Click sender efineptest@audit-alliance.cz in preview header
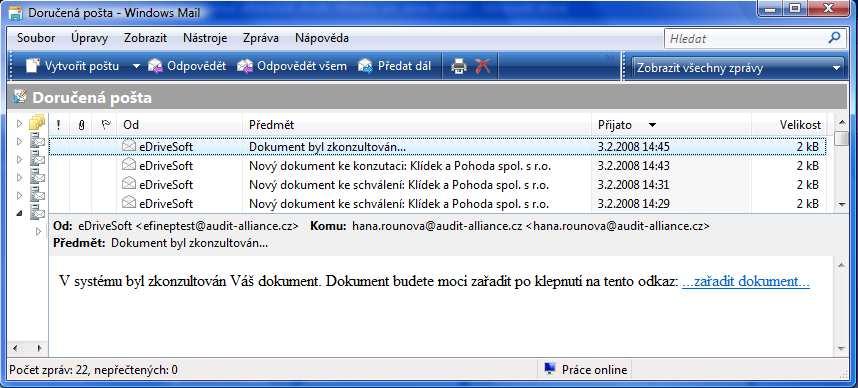 point(217,225)
